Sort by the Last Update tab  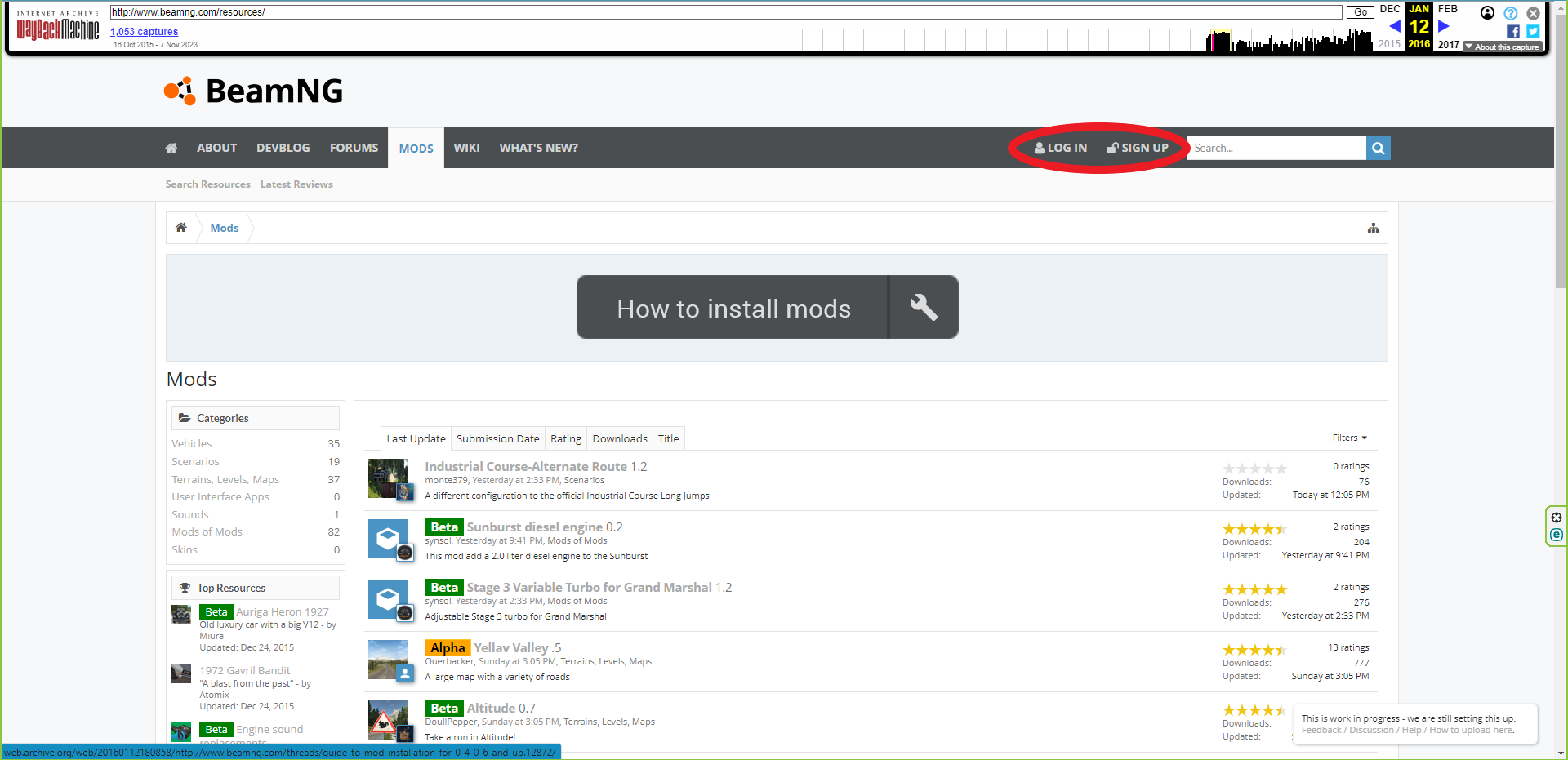[416, 438]
